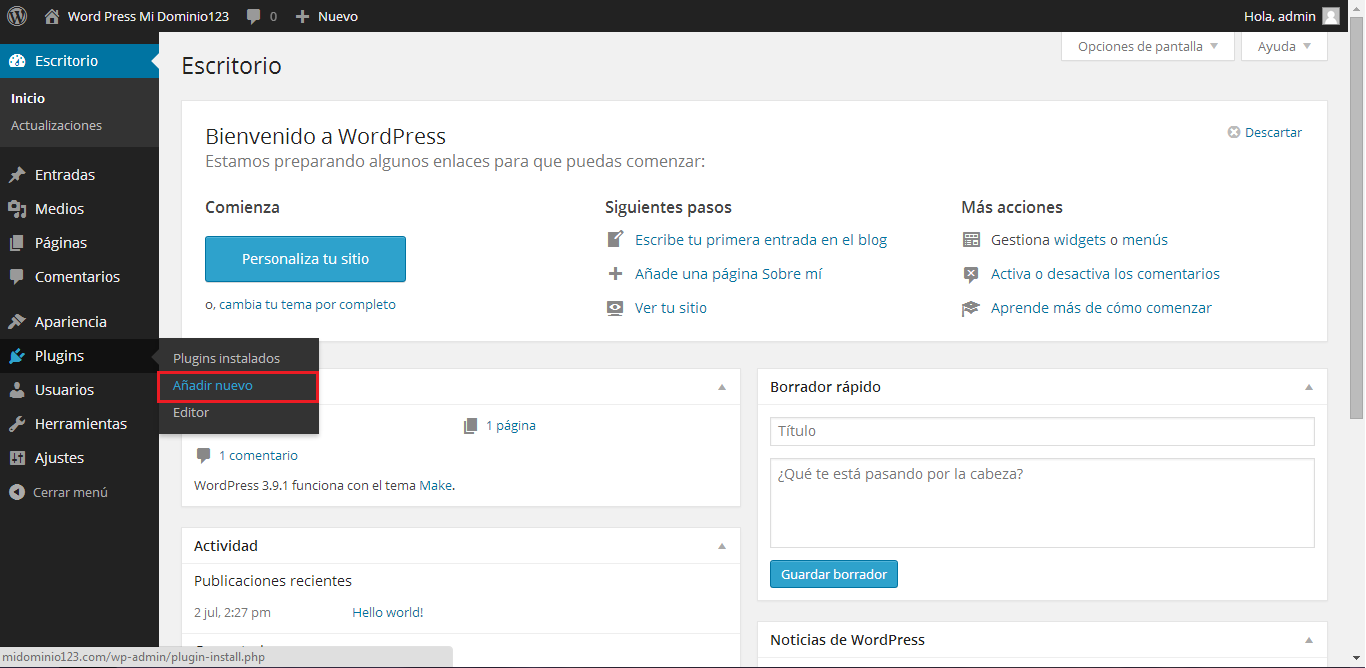Dismiss the welcome panel via Descartar

pyautogui.click(x=1273, y=132)
